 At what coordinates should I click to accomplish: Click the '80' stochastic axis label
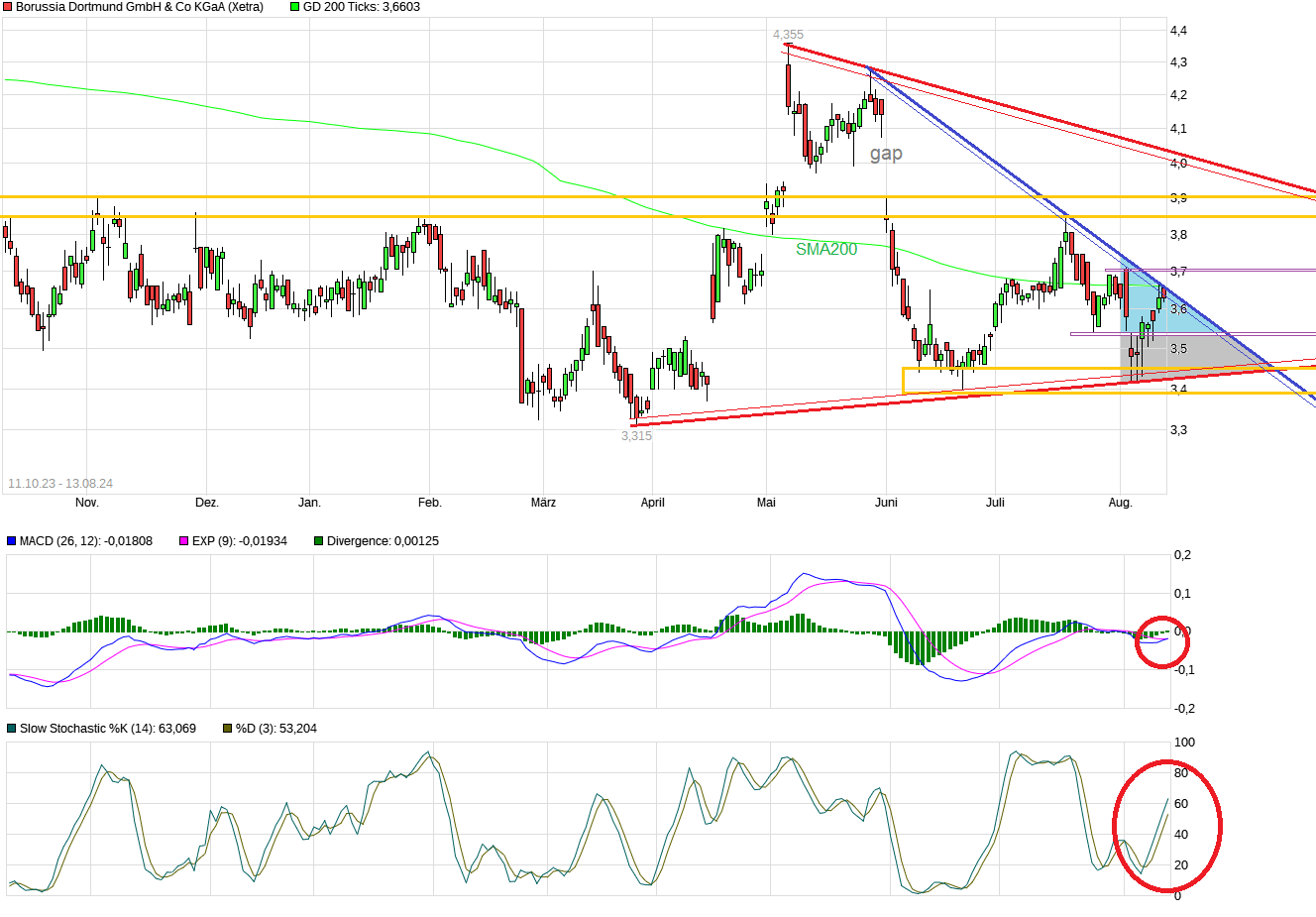click(x=1181, y=773)
